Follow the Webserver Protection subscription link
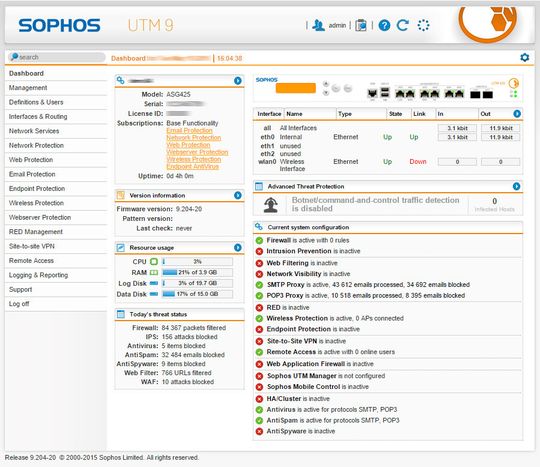Screen dimensions: 540x467 click(x=197, y=152)
